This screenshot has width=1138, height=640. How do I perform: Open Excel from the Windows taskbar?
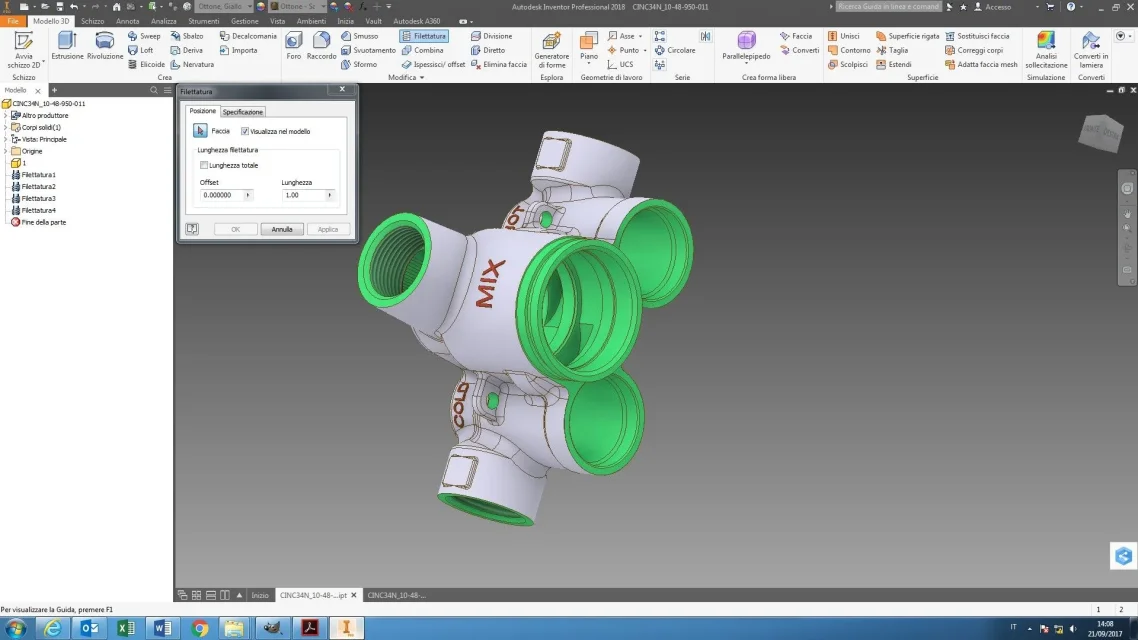tap(126, 628)
